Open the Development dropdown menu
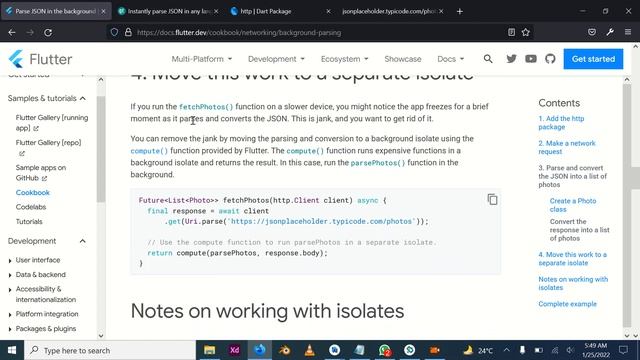This screenshot has width=640, height=360. [276, 59]
